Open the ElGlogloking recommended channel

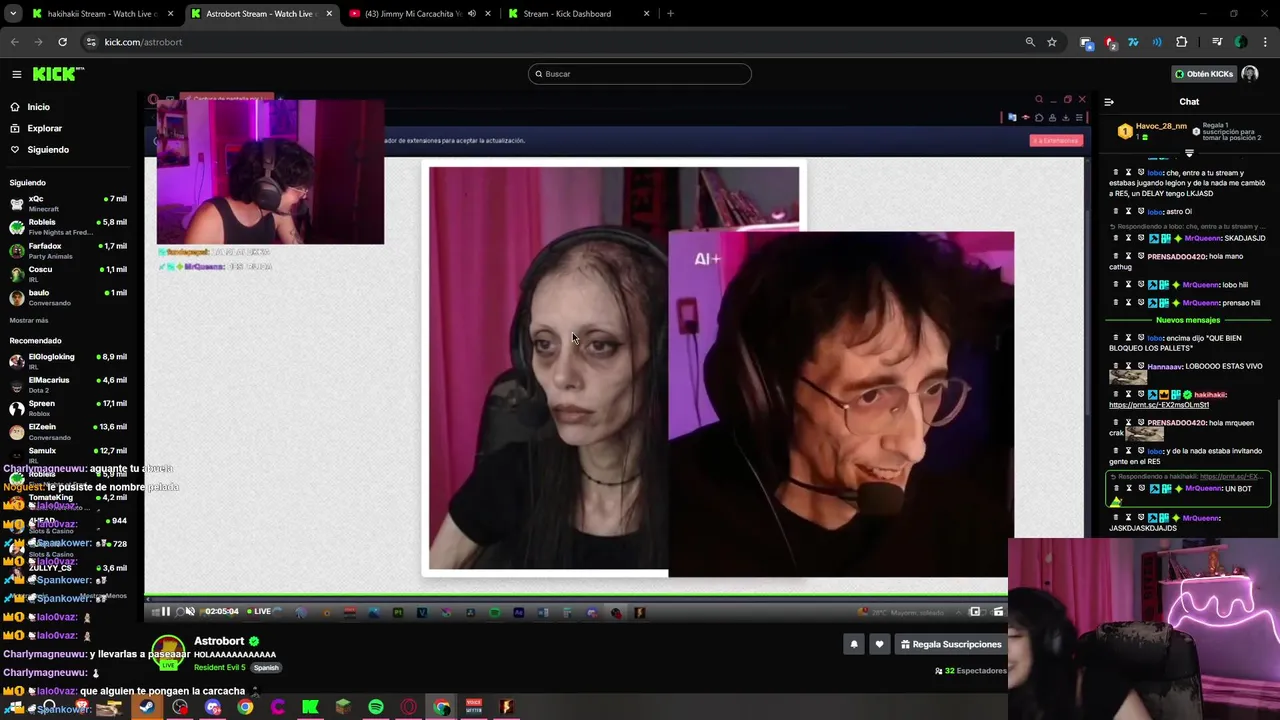point(68,361)
